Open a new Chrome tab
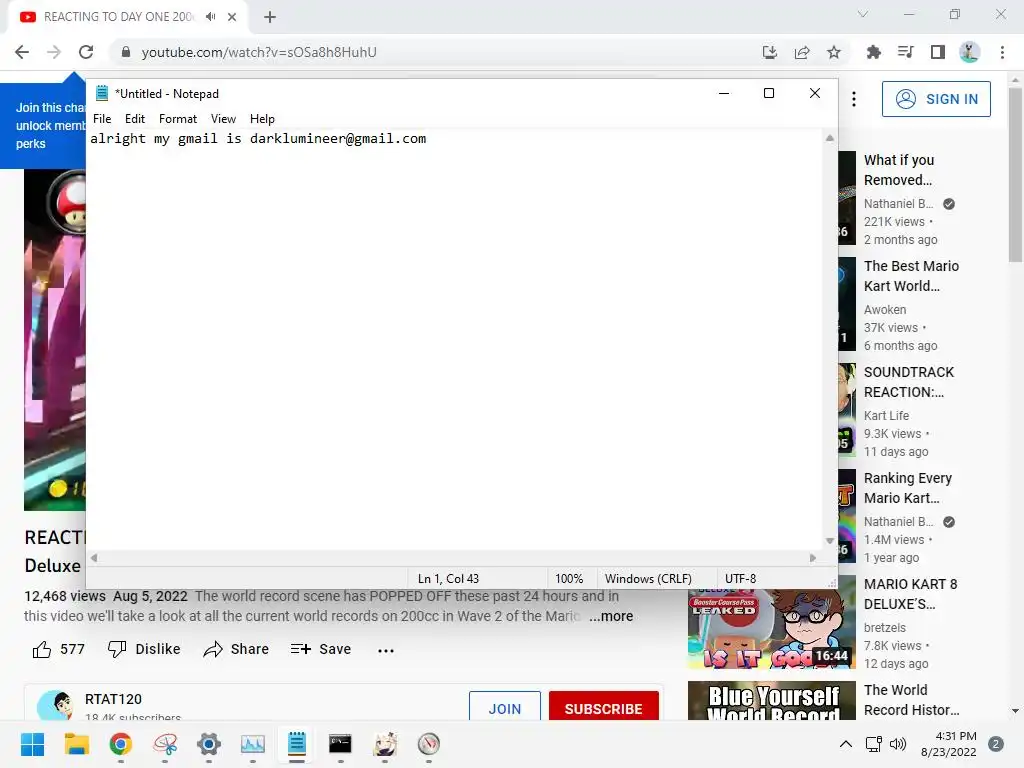Image resolution: width=1024 pixels, height=768 pixels. (270, 17)
